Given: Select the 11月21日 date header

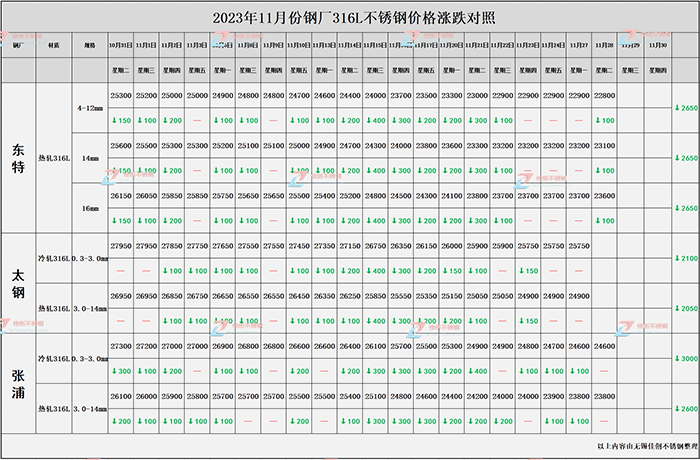Looking at the screenshot, I should pos(477,45).
